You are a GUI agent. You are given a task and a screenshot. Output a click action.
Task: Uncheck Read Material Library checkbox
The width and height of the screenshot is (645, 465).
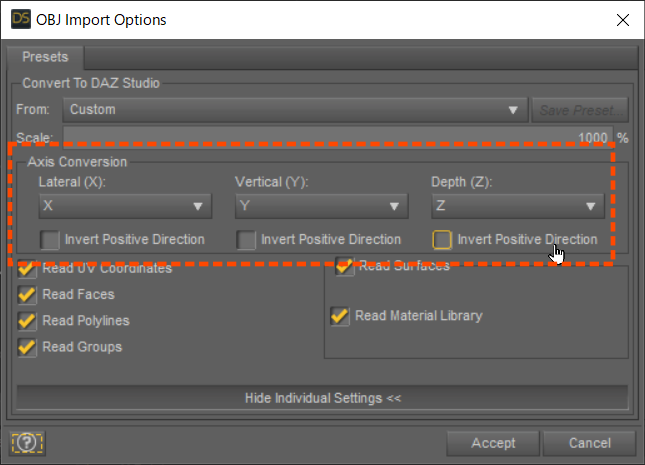click(340, 316)
